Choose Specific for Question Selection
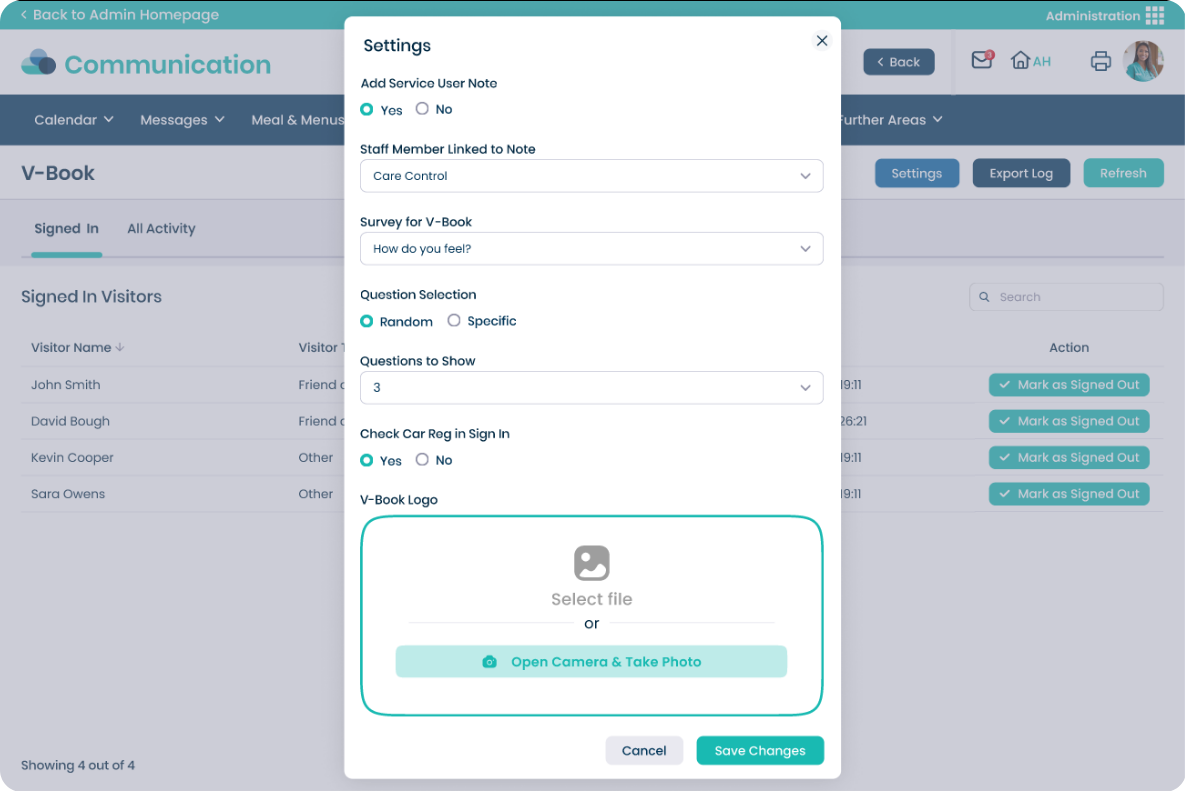This screenshot has width=1188, height=794. (x=453, y=320)
